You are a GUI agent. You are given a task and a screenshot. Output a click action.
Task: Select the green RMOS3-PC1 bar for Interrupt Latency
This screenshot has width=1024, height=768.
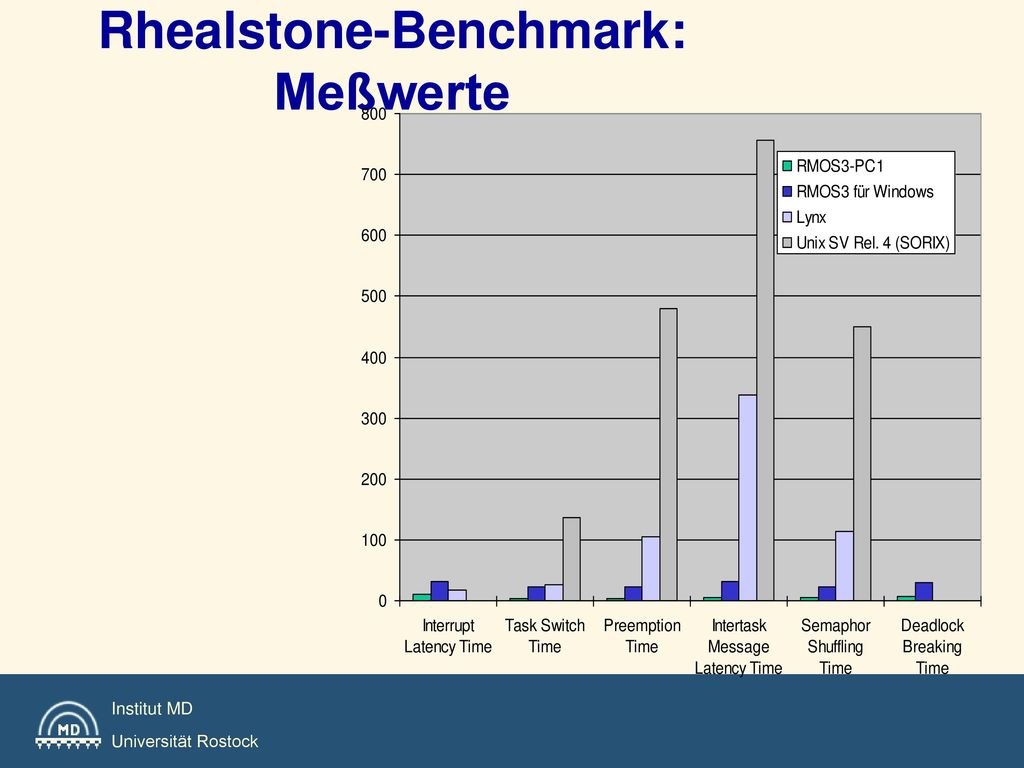pos(422,598)
